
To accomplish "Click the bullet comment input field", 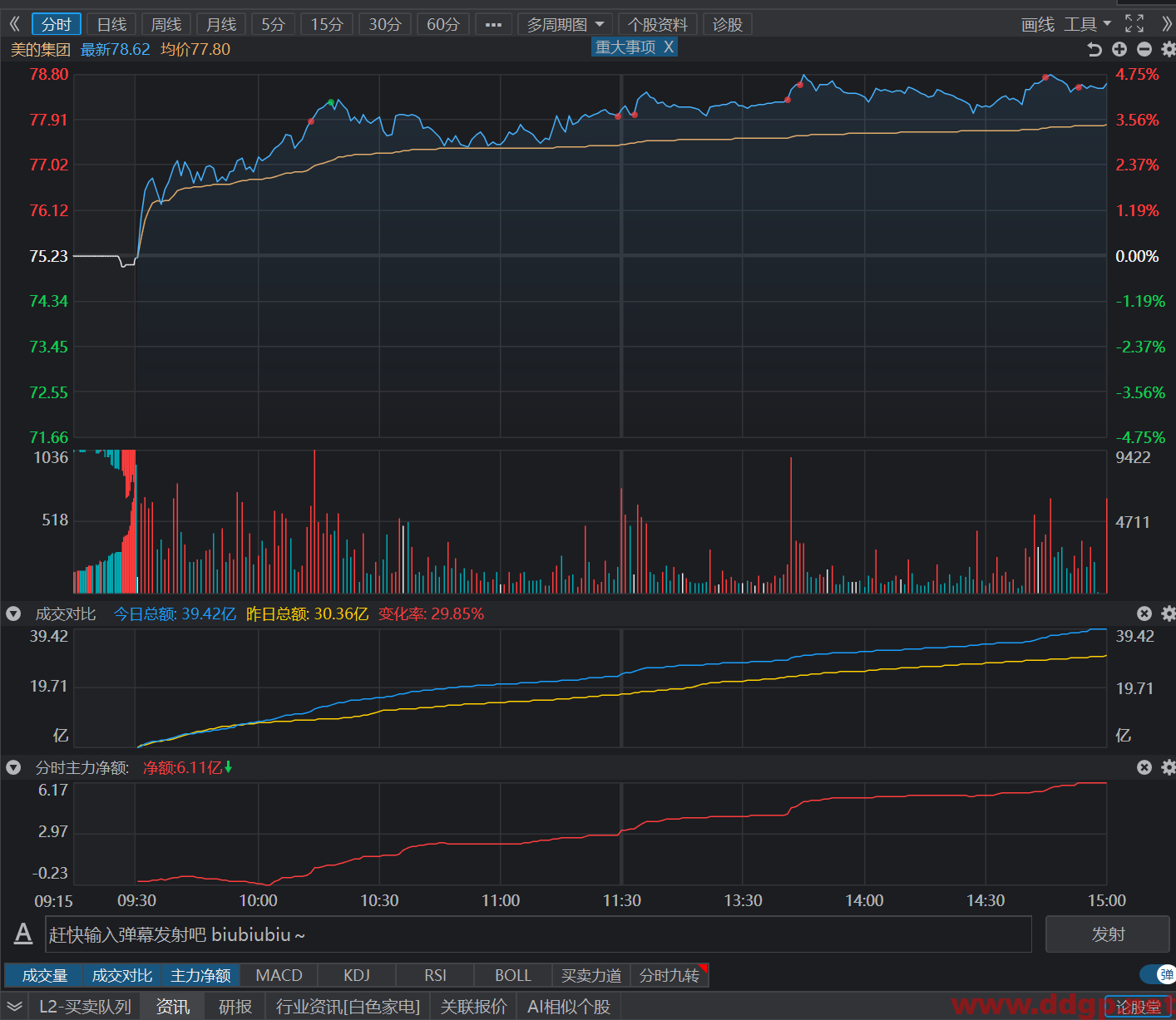I will (539, 934).
